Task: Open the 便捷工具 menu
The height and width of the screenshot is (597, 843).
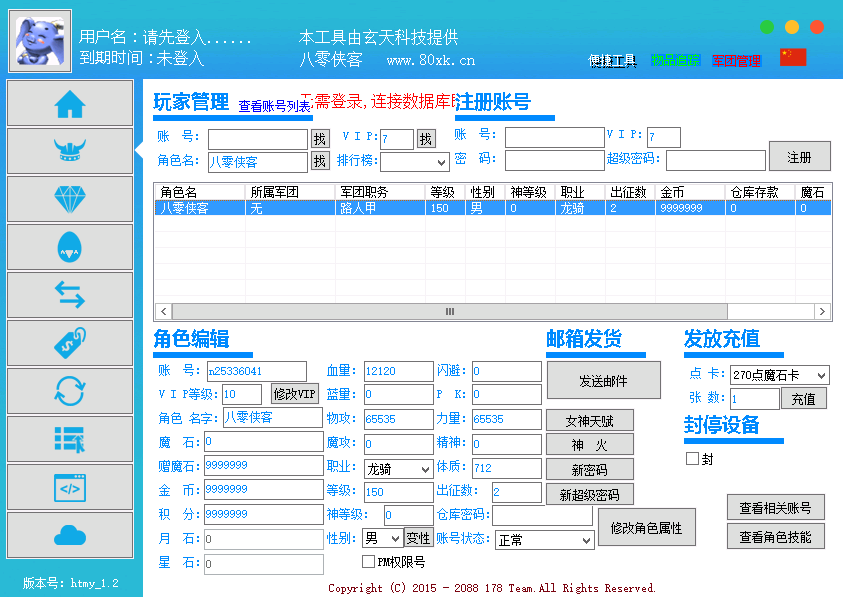Action: tap(614, 61)
